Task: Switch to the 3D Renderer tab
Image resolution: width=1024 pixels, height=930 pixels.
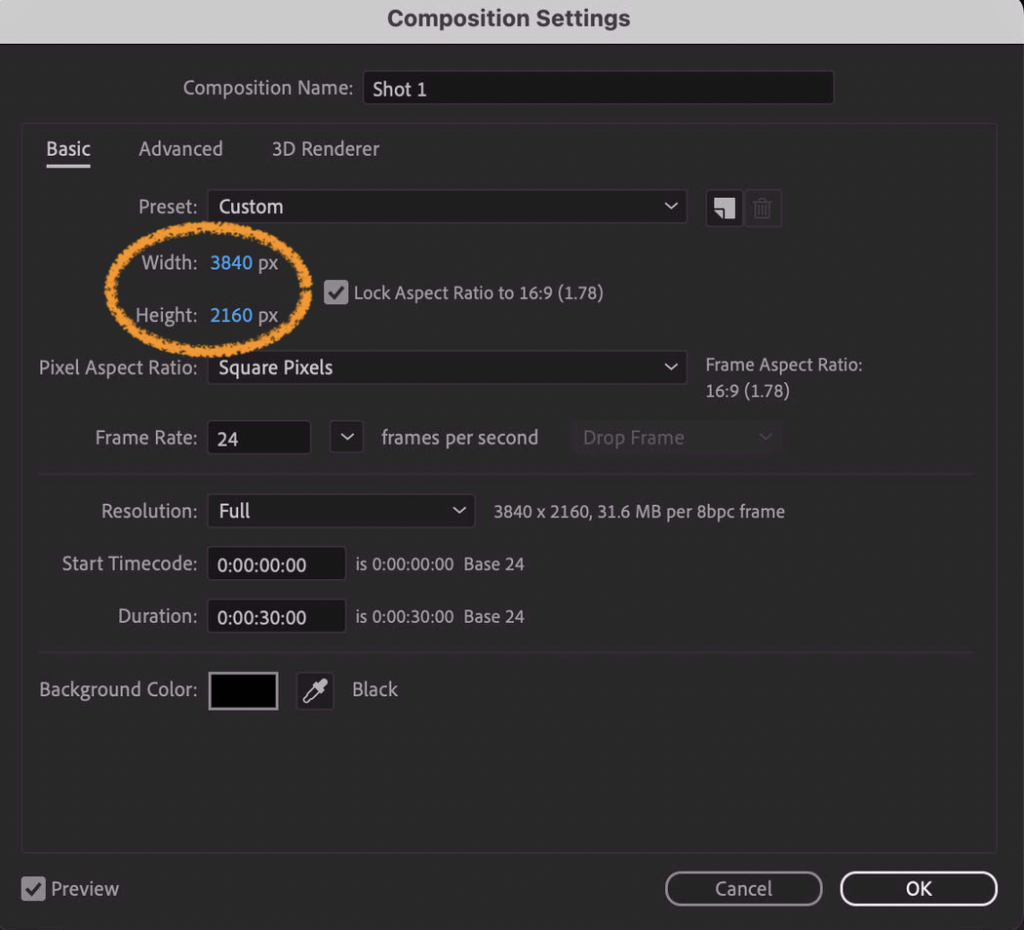Action: (325, 149)
